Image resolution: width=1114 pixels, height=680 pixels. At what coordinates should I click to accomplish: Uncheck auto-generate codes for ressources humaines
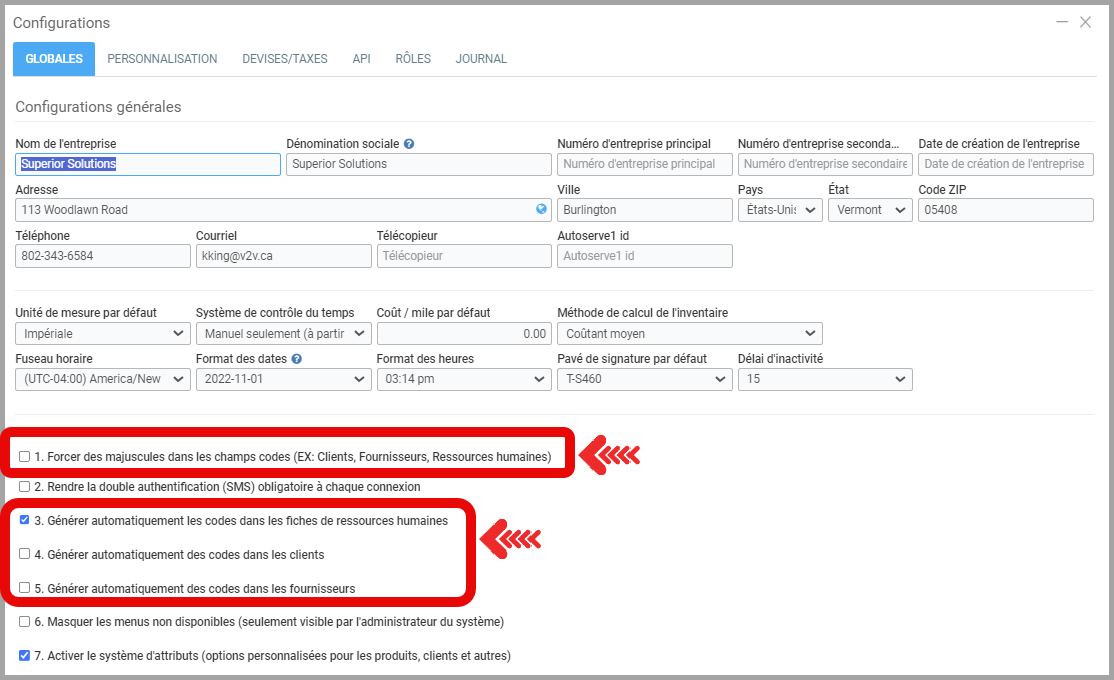(x=25, y=520)
